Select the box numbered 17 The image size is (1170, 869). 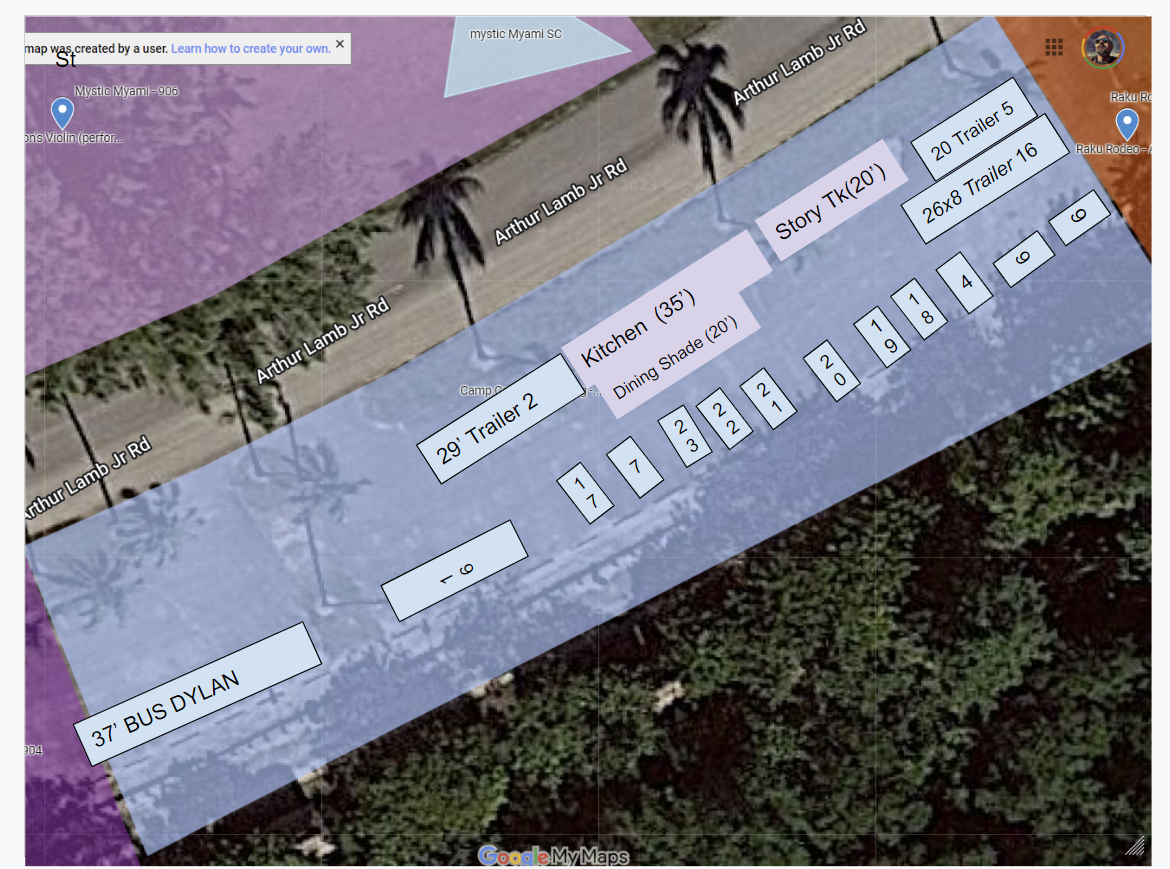pyautogui.click(x=586, y=493)
